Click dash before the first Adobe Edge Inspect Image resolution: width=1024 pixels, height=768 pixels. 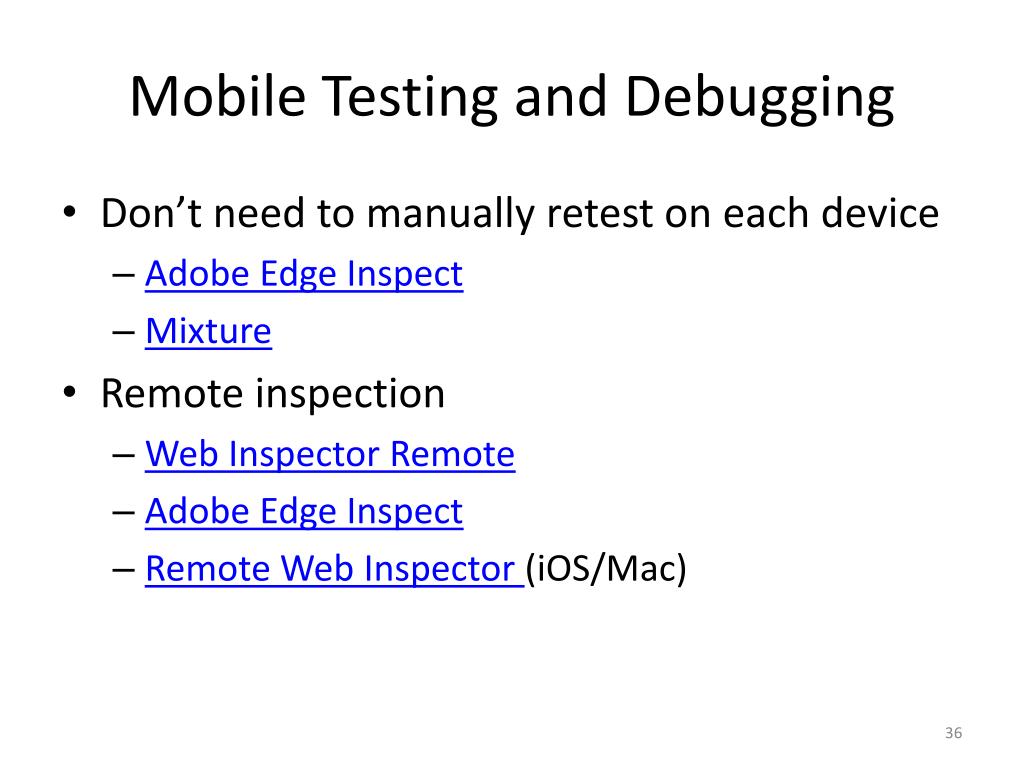click(x=123, y=274)
